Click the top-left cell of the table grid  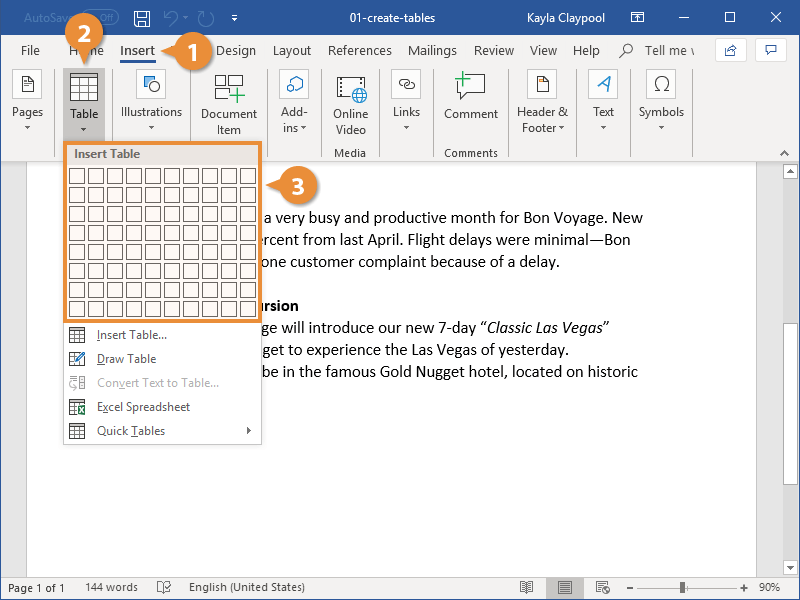click(x=76, y=176)
